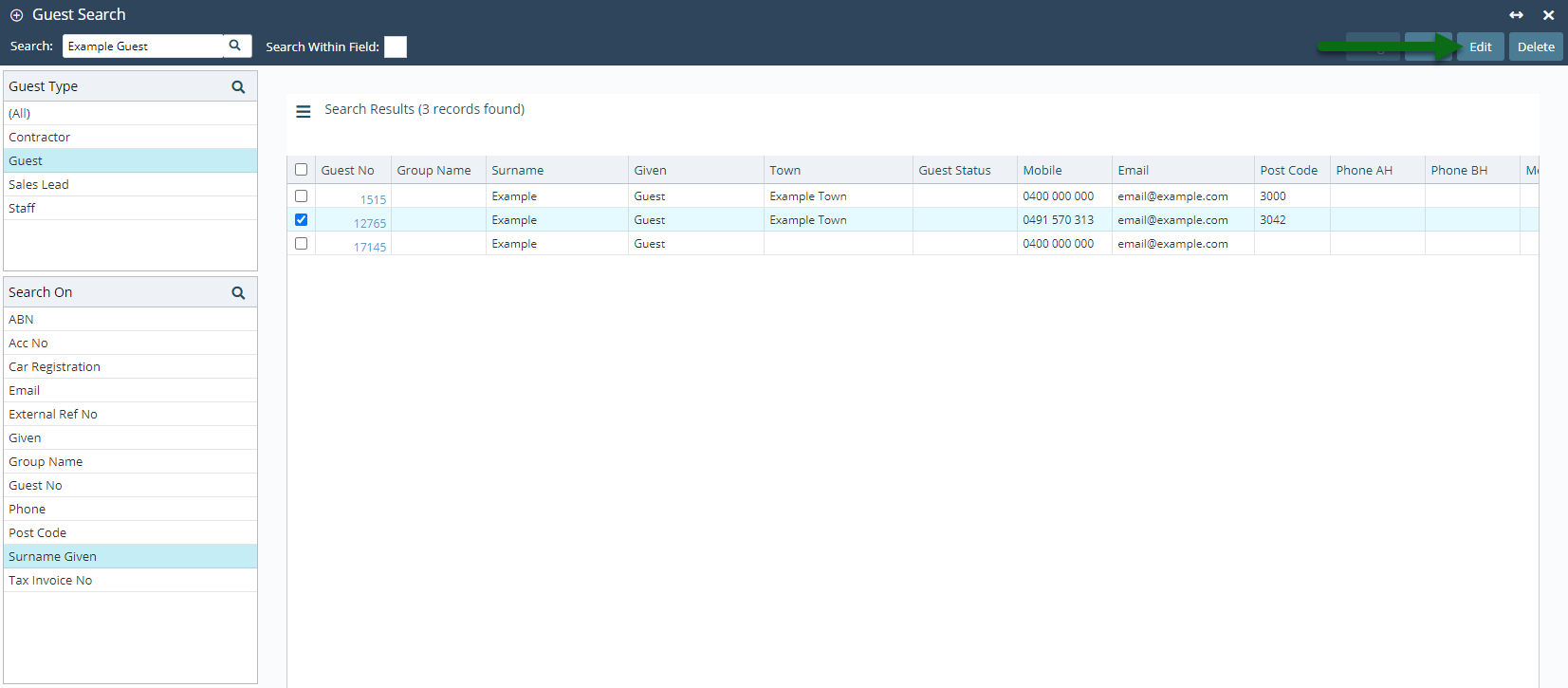Tick the checkbox for guest 17145

301,243
